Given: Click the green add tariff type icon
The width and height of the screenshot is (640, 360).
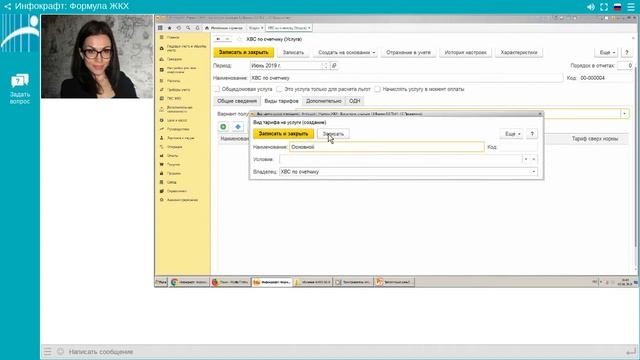Looking at the screenshot, I should coord(223,127).
